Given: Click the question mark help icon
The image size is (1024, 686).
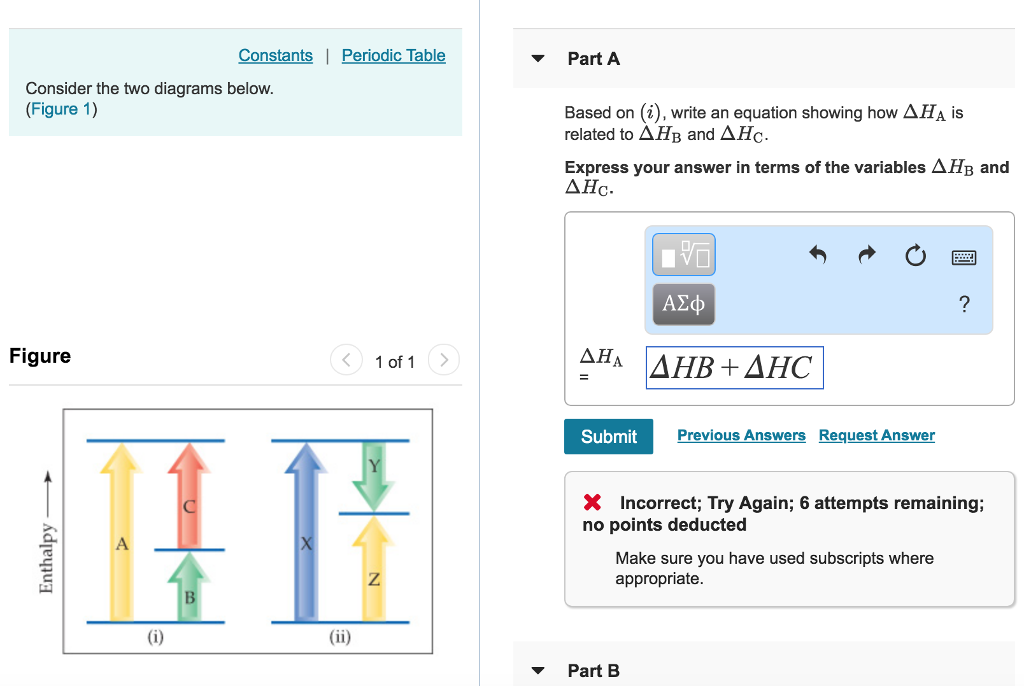Looking at the screenshot, I should pos(964,304).
